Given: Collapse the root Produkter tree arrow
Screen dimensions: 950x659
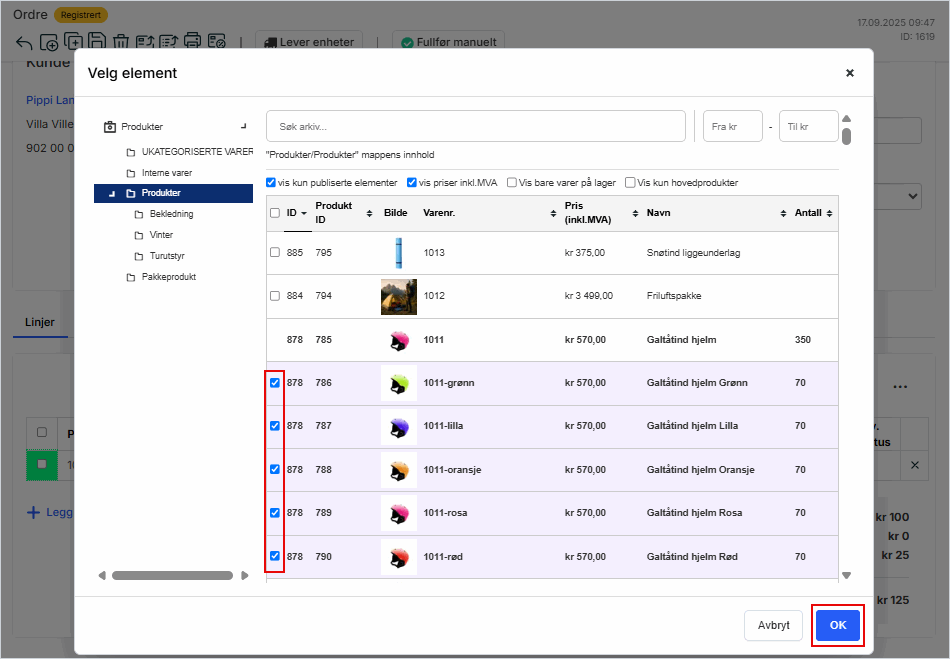Looking at the screenshot, I should pyautogui.click(x=243, y=126).
